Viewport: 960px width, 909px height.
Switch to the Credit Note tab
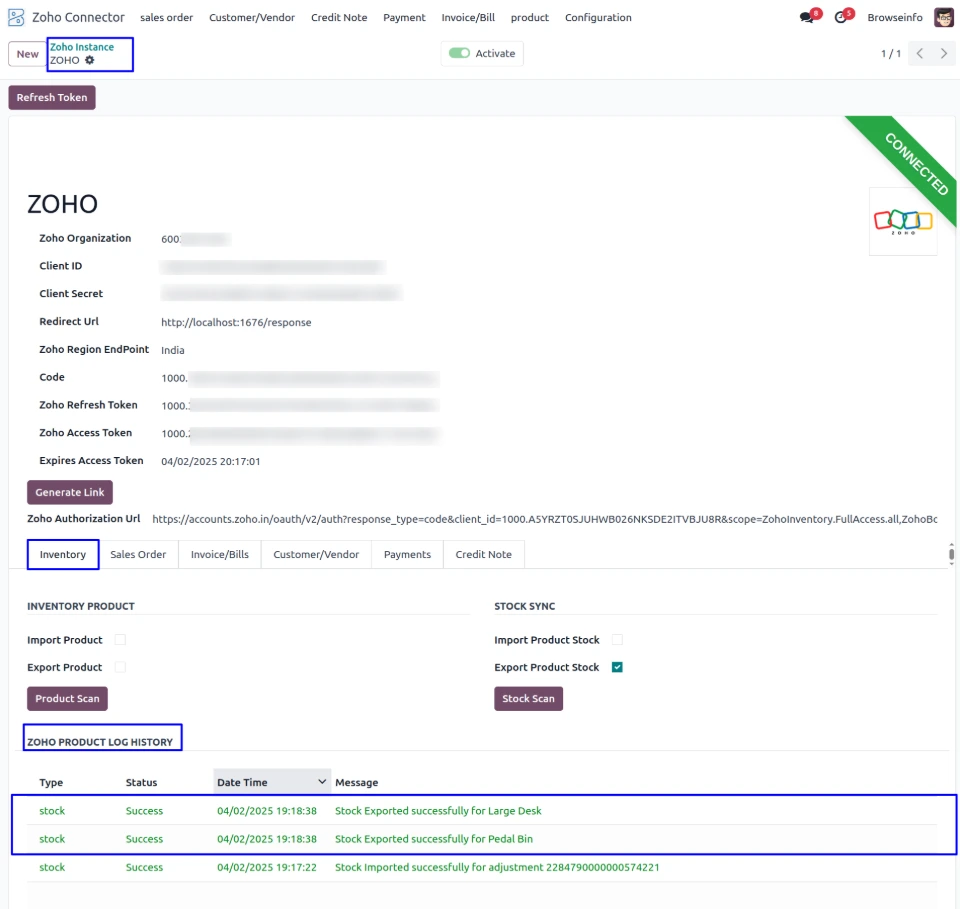click(x=483, y=554)
